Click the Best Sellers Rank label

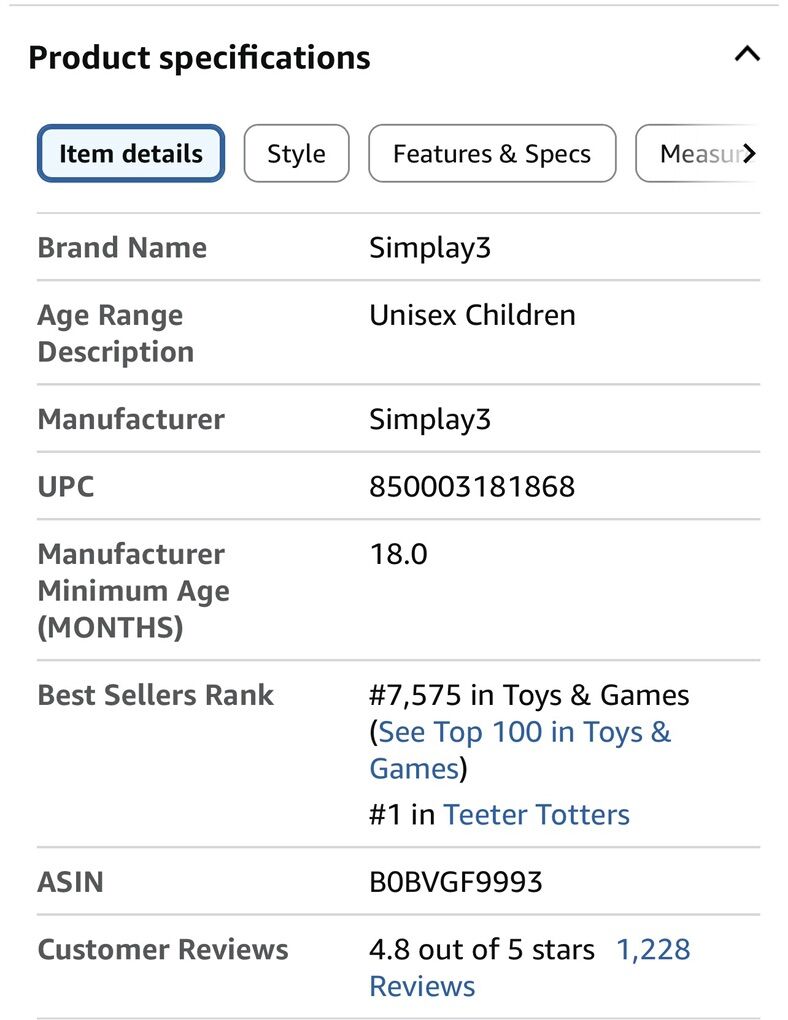point(155,695)
